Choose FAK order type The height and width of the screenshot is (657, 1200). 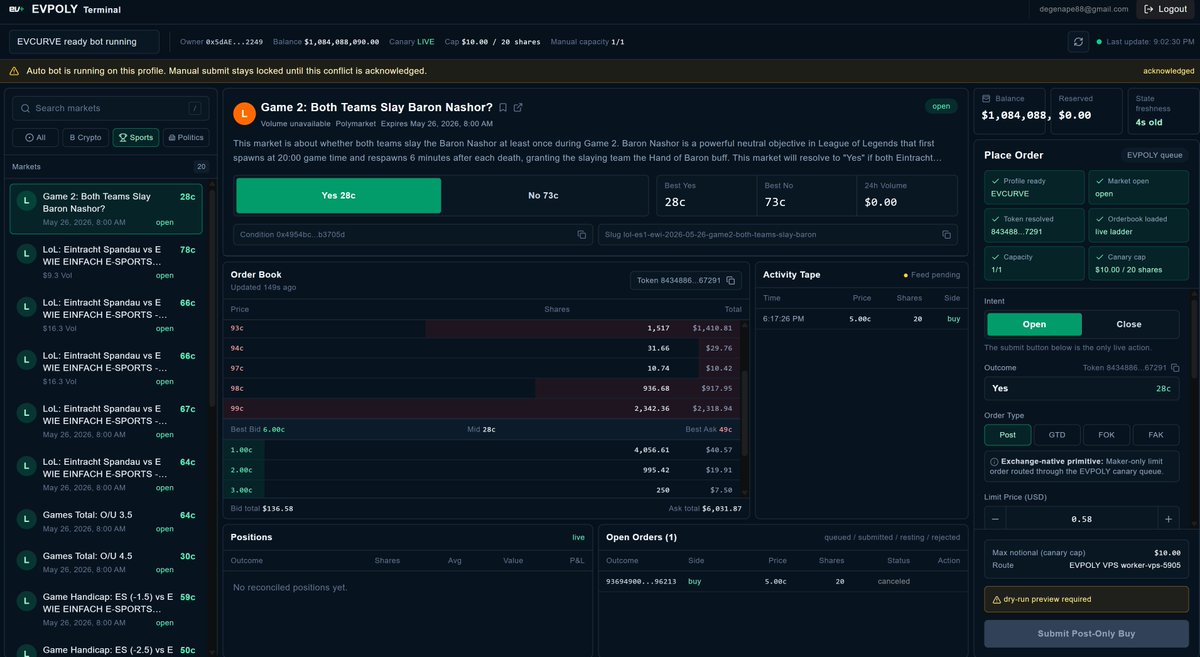point(1155,435)
